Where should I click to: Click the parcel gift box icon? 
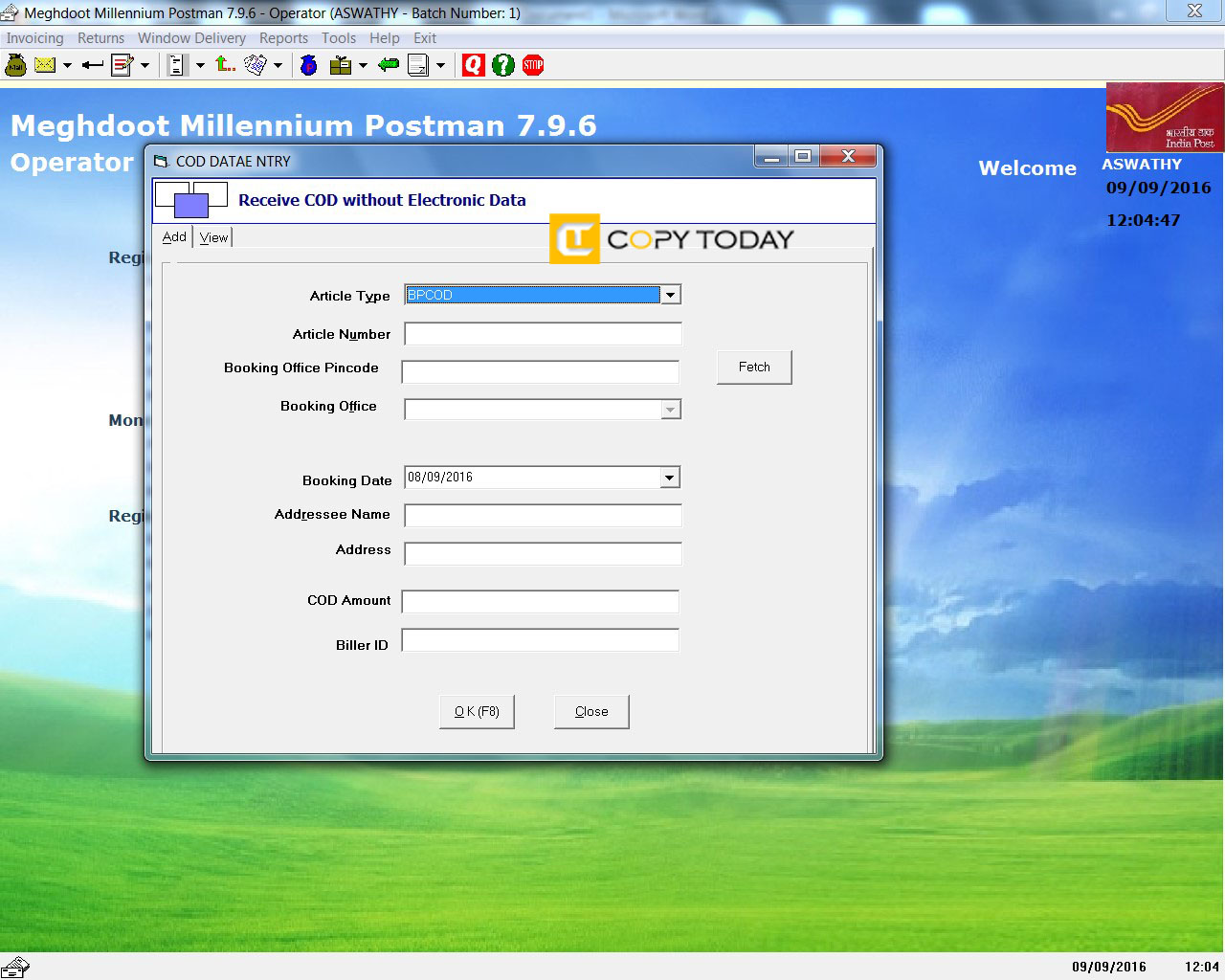341,65
